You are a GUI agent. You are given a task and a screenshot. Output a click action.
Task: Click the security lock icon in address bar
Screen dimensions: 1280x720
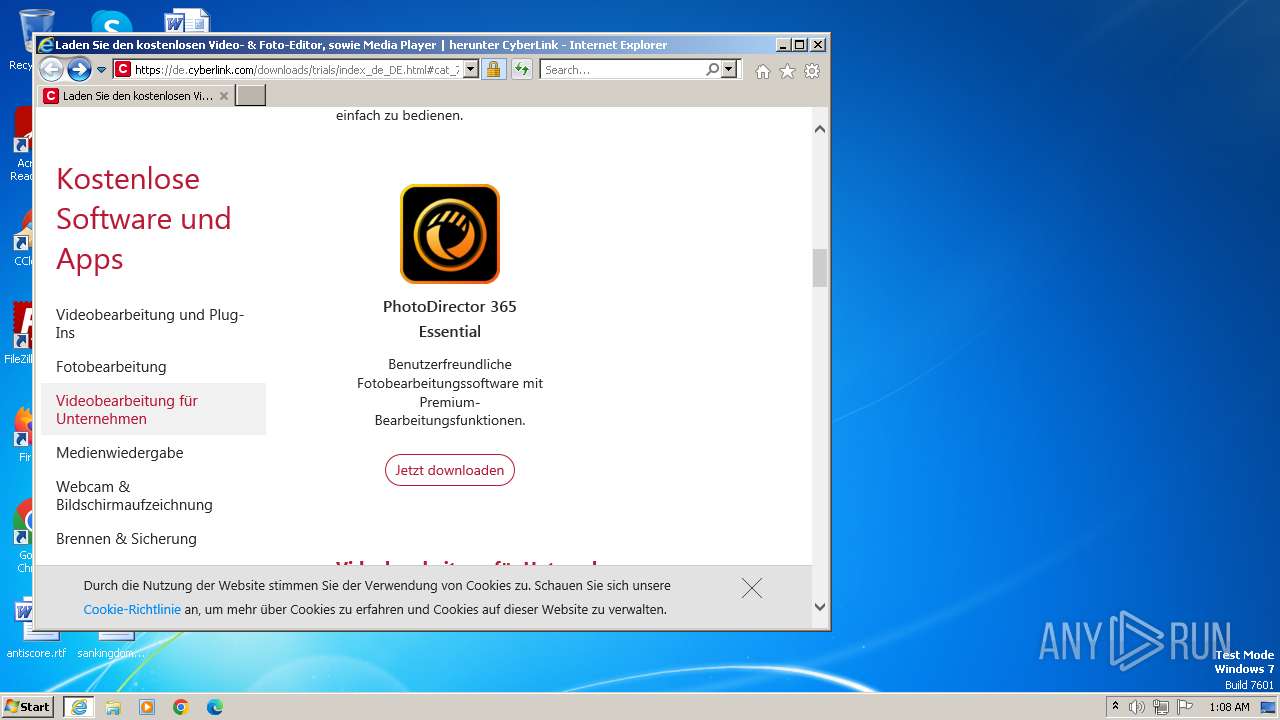[493, 70]
